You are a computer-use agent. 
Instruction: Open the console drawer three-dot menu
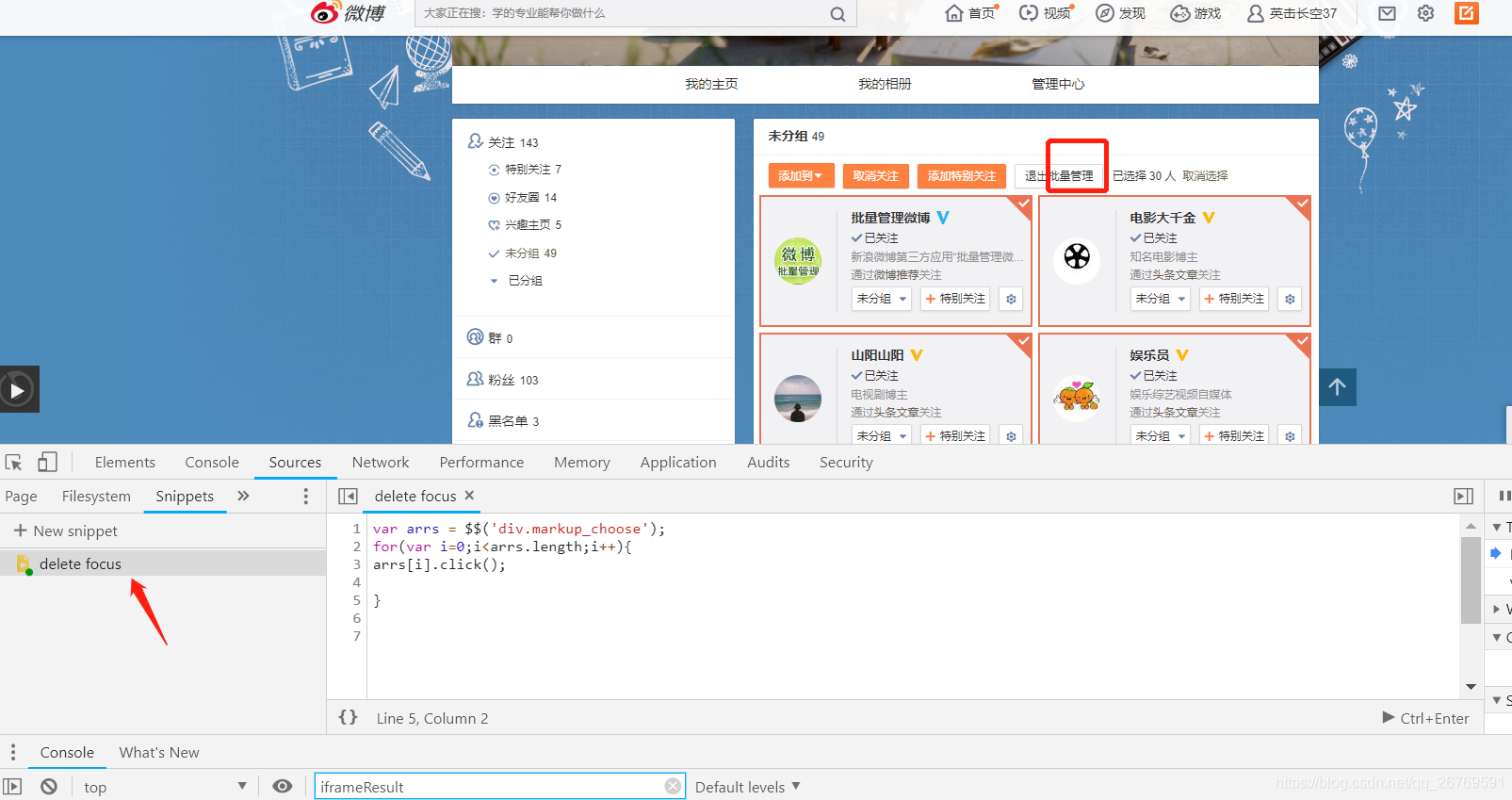(12, 752)
